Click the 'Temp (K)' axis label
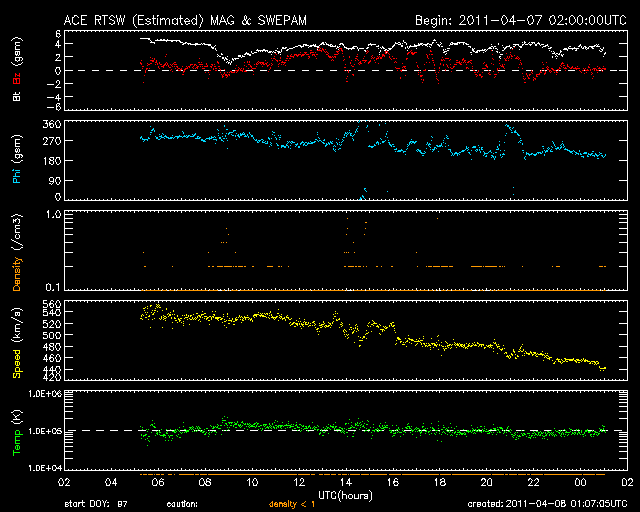The image size is (640, 512). click(x=17, y=432)
